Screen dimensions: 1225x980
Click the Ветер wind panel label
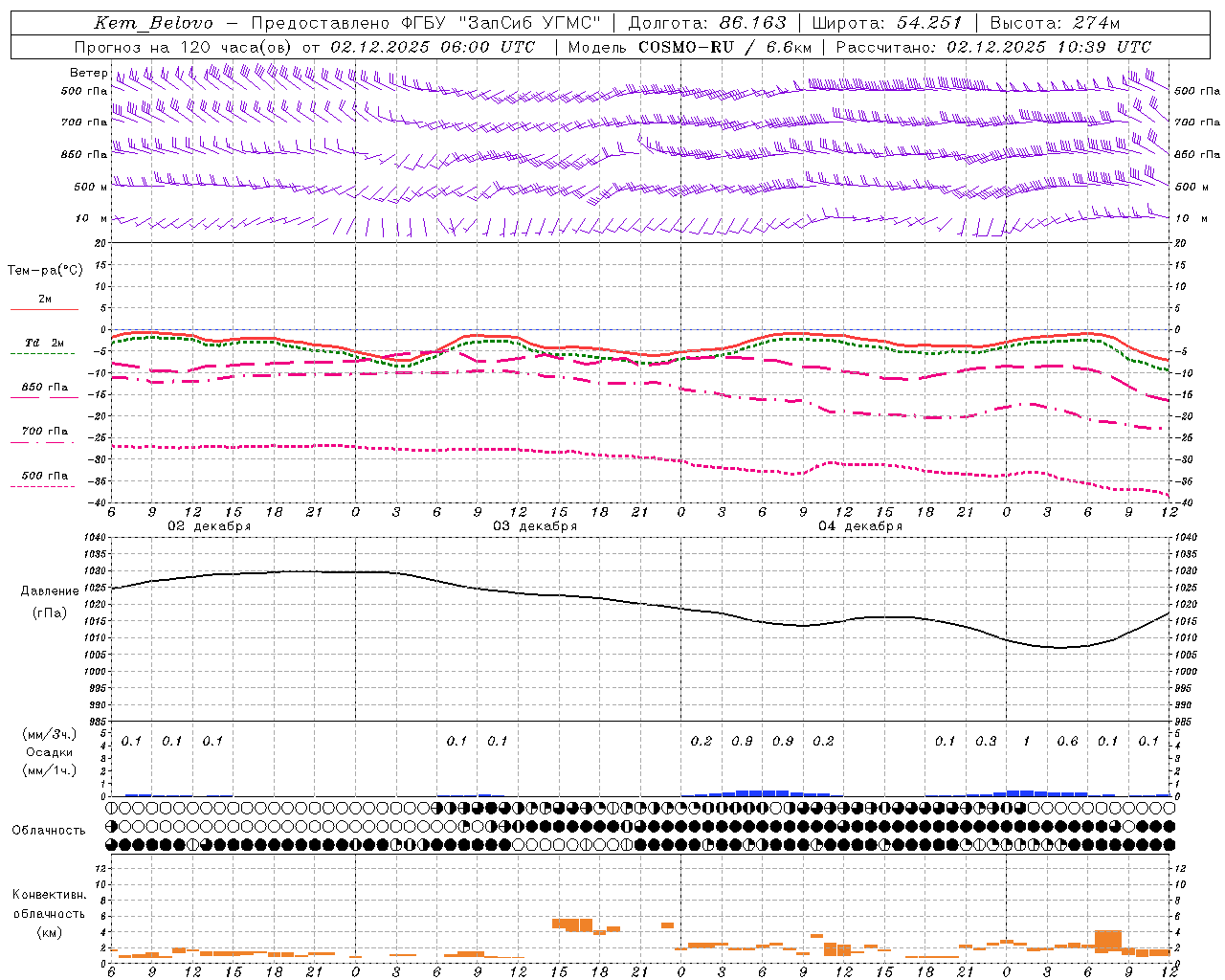pos(88,73)
